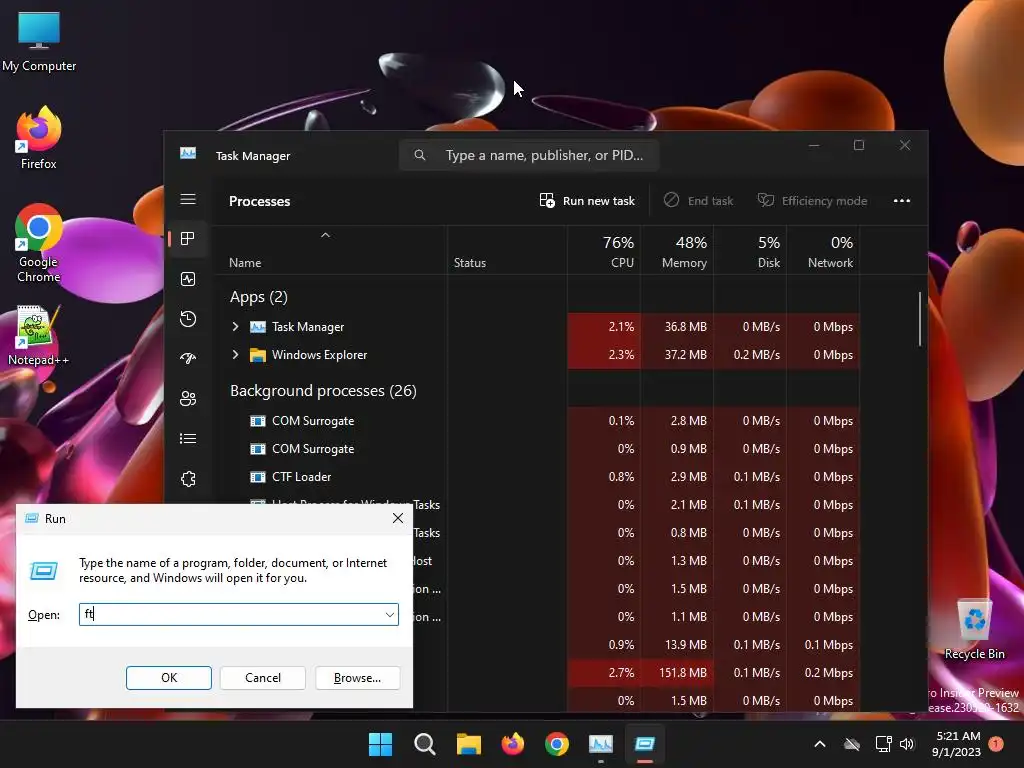This screenshot has height=768, width=1024.
Task: Click the End task button
Action: pos(698,201)
